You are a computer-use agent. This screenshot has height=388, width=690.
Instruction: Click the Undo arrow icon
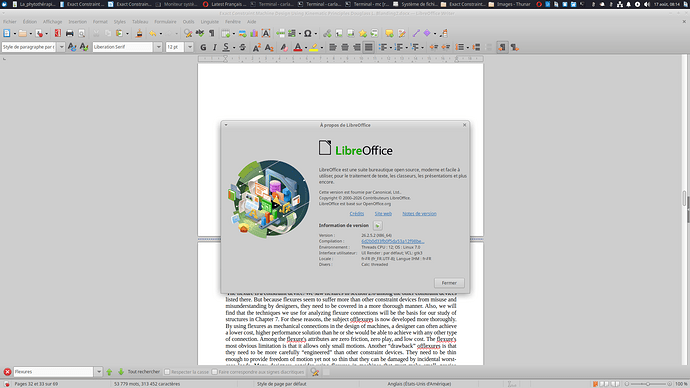153,33
